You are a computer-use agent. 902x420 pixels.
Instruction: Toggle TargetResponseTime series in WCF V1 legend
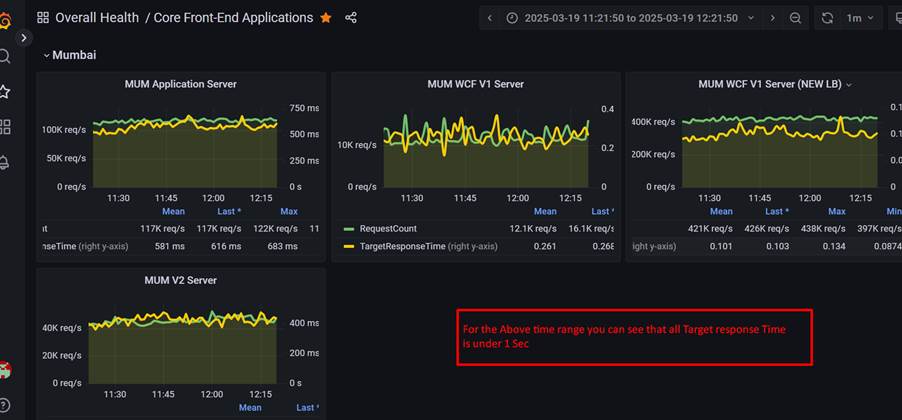point(402,246)
